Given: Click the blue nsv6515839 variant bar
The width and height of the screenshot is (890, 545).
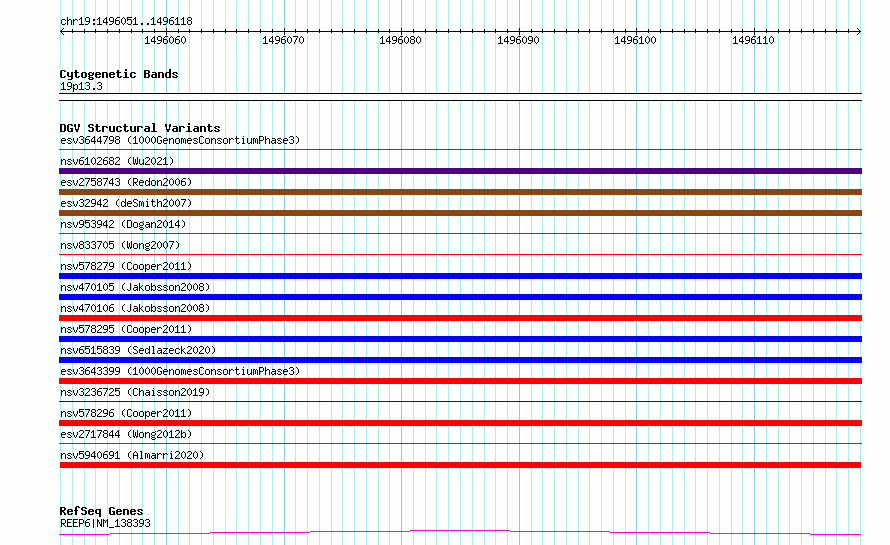Looking at the screenshot, I should tap(460, 360).
